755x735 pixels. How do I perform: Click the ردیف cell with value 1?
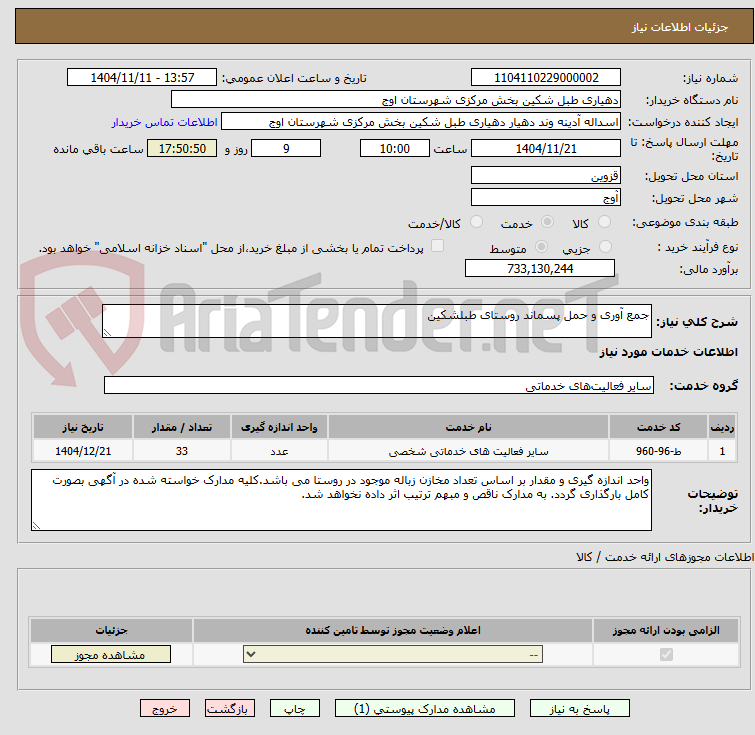[722, 451]
